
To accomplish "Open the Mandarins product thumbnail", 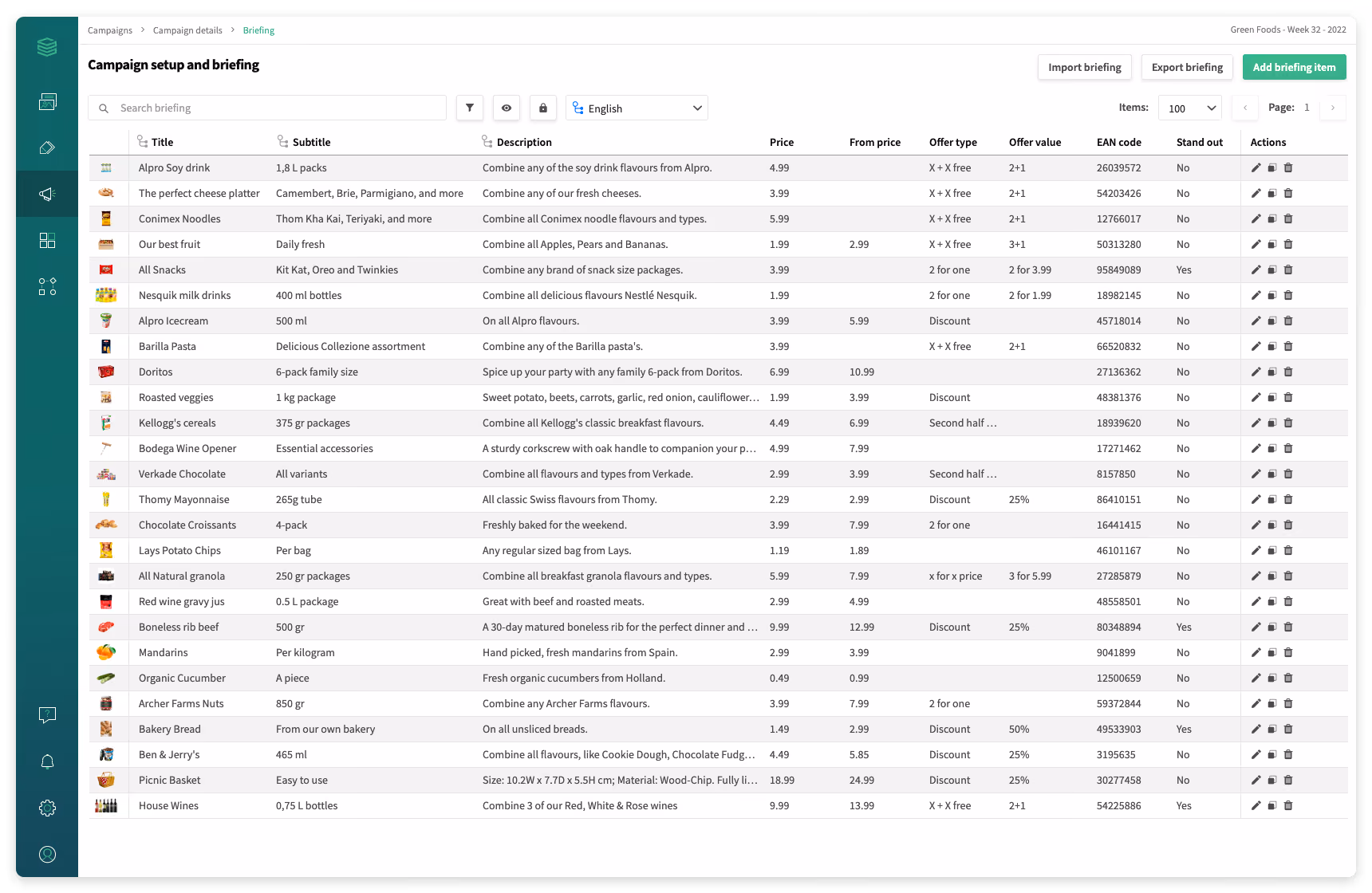I will (x=106, y=652).
